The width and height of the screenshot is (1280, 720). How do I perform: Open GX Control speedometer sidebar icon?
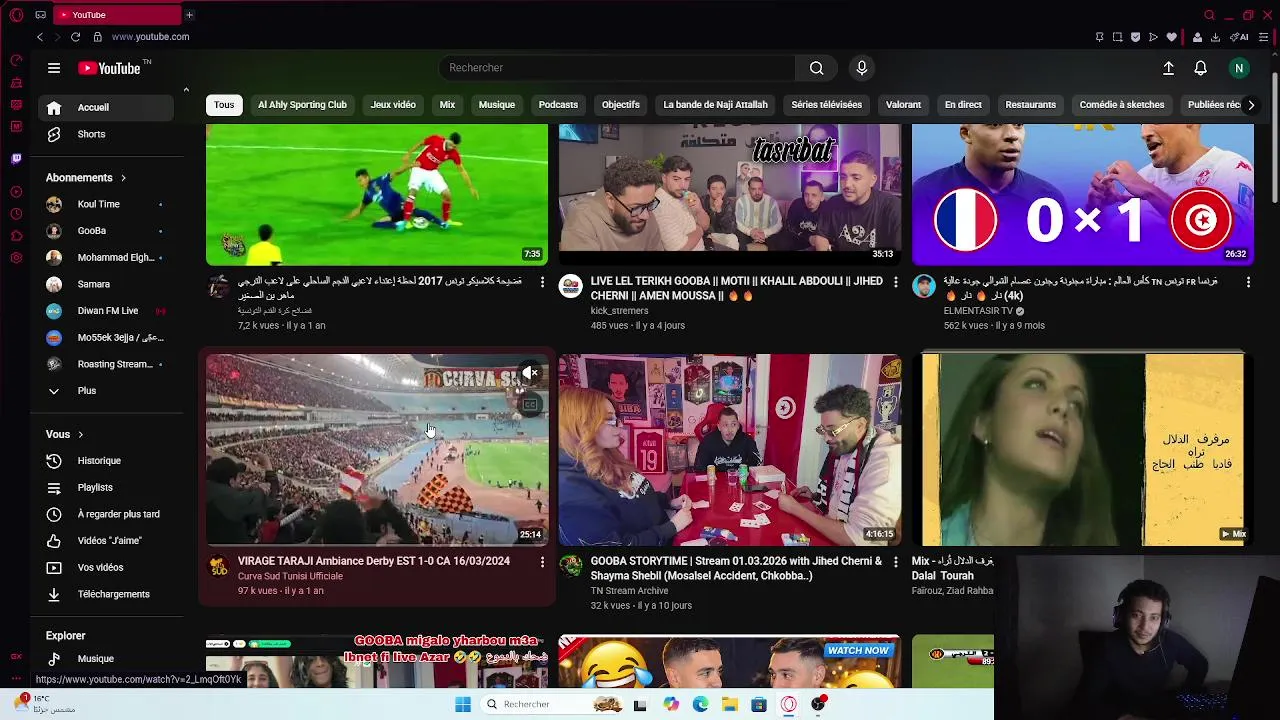click(16, 60)
